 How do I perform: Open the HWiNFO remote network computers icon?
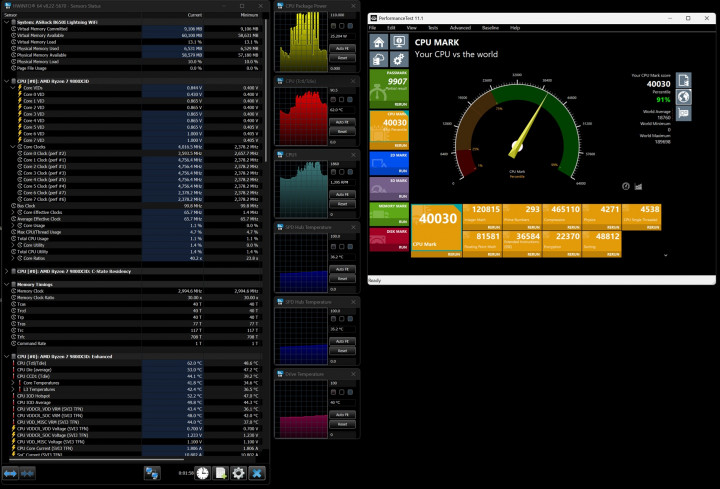[x=152, y=473]
